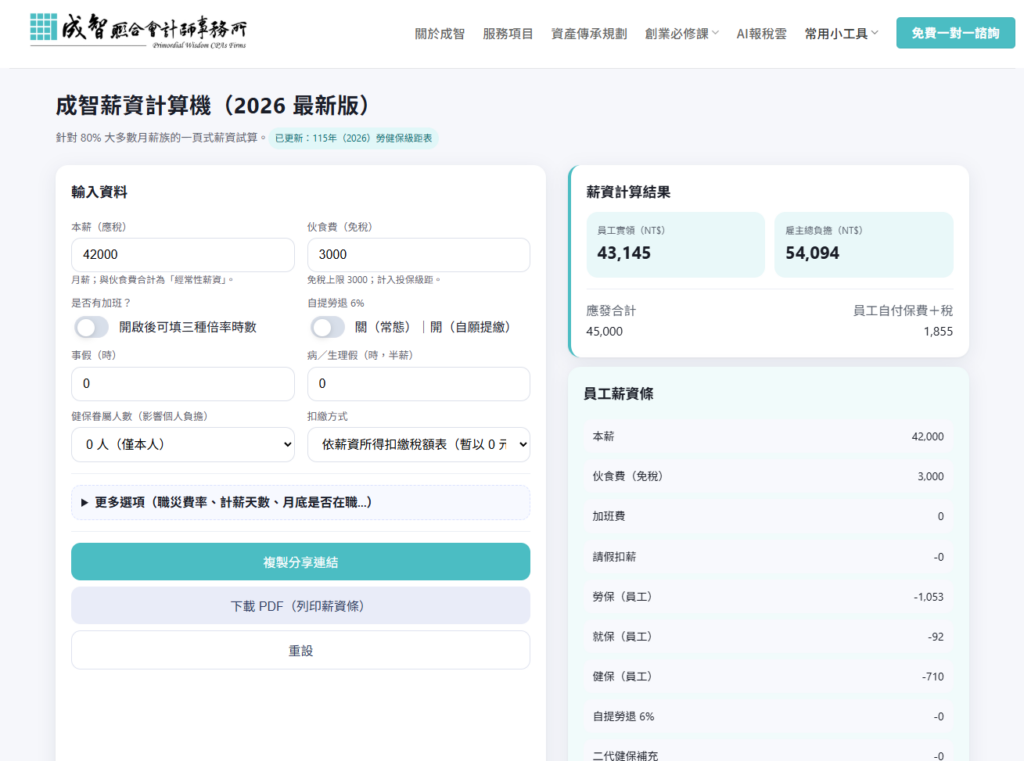Enable the 自提勞退 6% switch
The image size is (1024, 761).
(327, 327)
